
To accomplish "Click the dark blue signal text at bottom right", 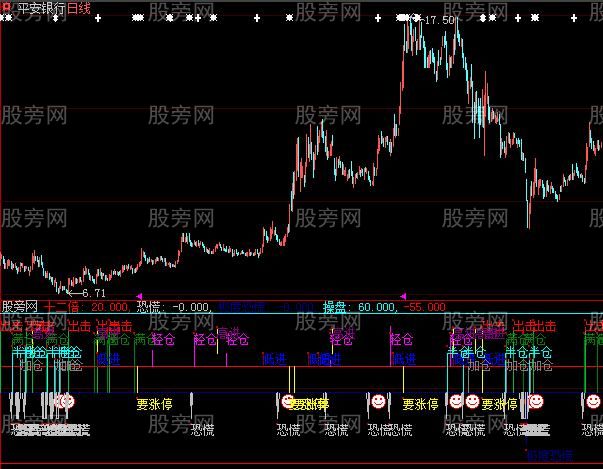I will 549,456.
